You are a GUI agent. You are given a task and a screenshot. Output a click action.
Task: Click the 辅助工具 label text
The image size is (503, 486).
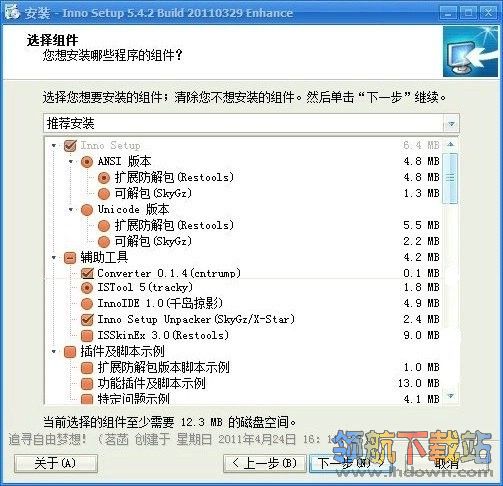[104, 257]
